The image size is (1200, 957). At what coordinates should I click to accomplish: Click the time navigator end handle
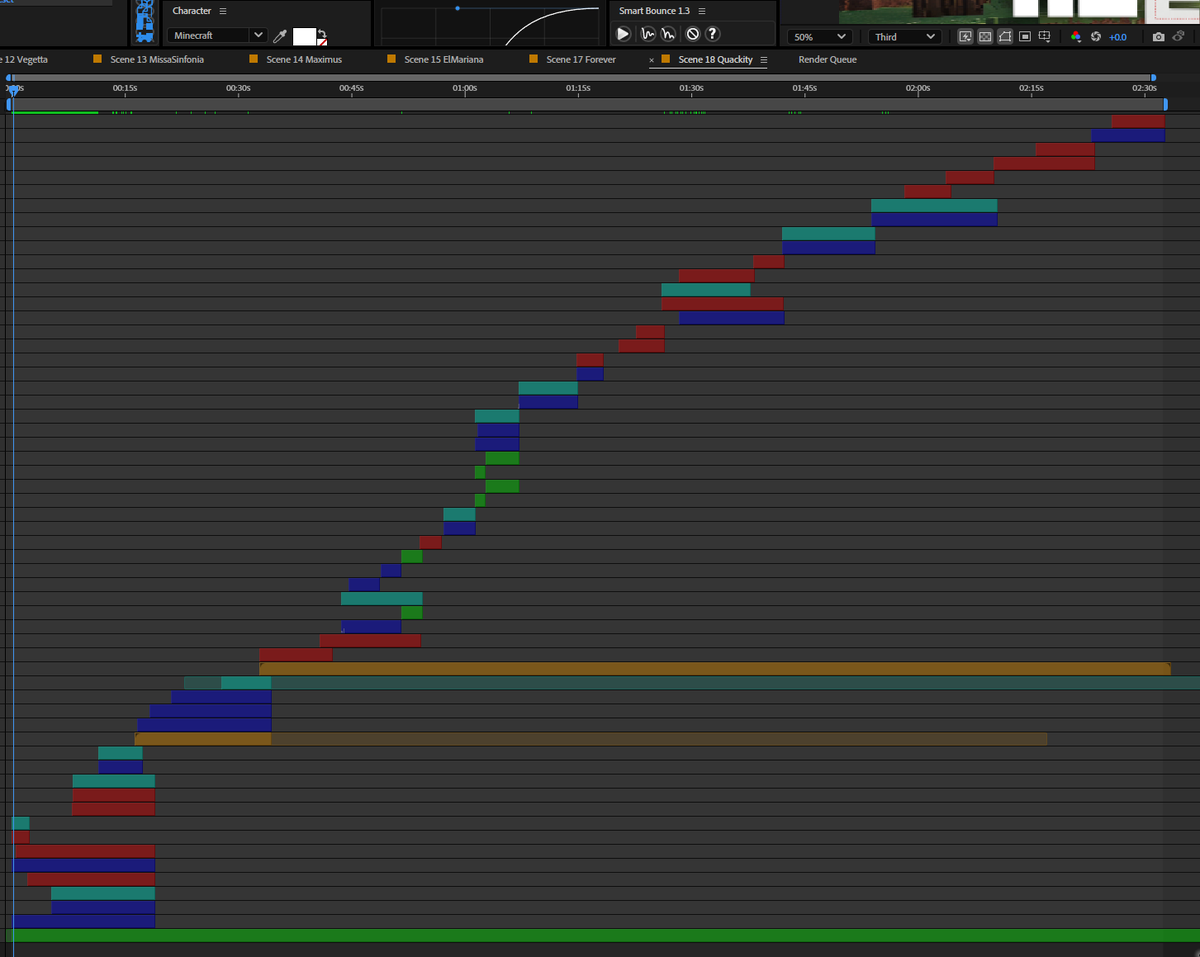(x=1153, y=77)
